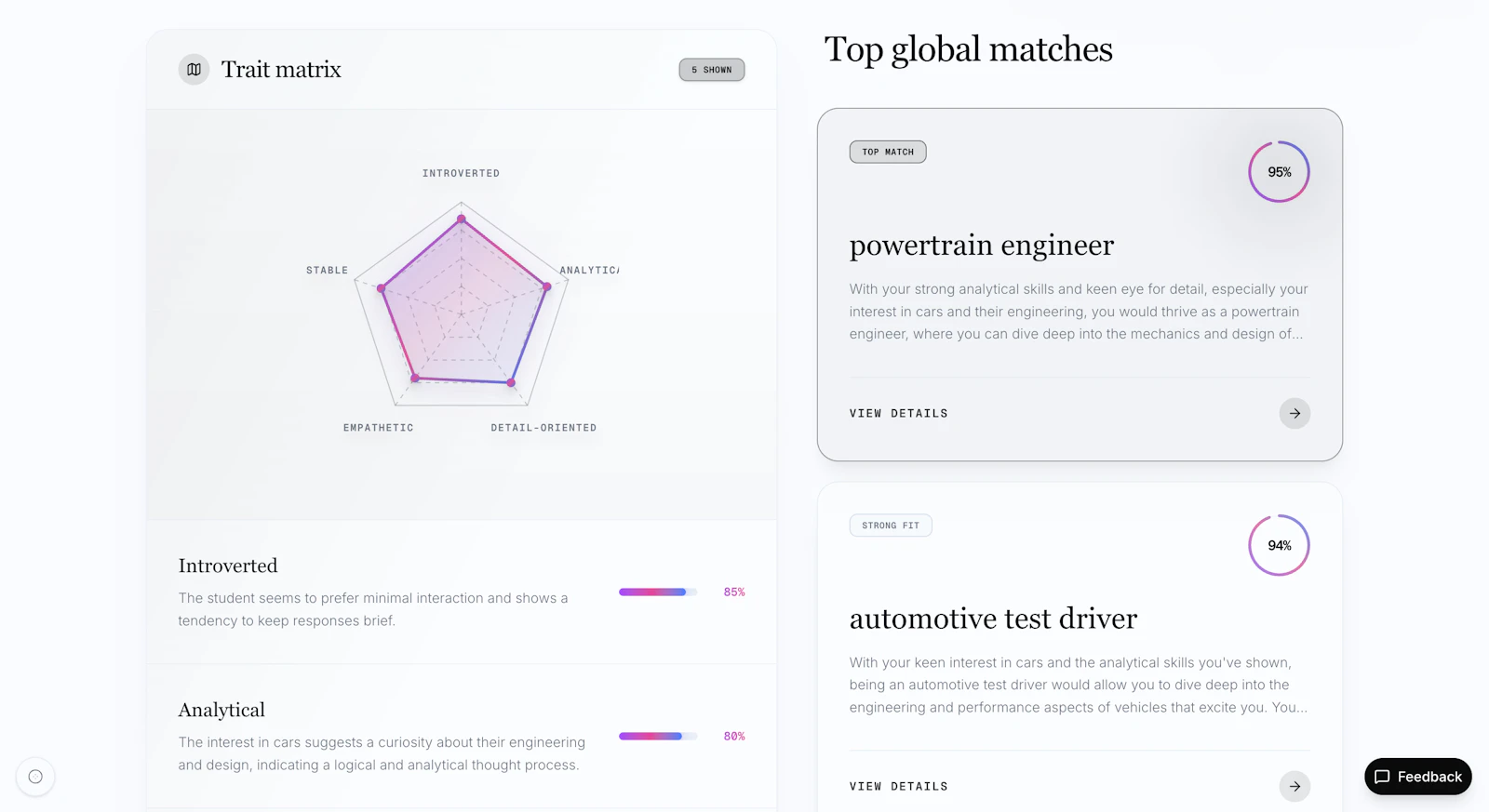Click the 94% match score ring
Image resolution: width=1489 pixels, height=812 pixels.
point(1279,545)
